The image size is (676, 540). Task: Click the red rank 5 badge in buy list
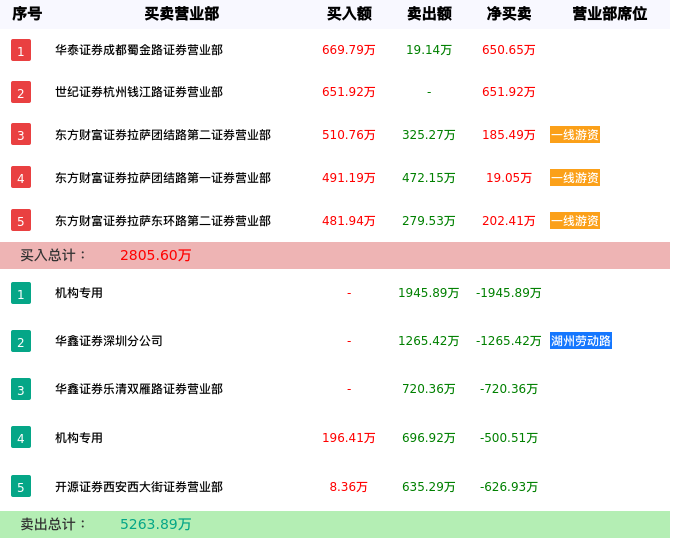(x=21, y=220)
